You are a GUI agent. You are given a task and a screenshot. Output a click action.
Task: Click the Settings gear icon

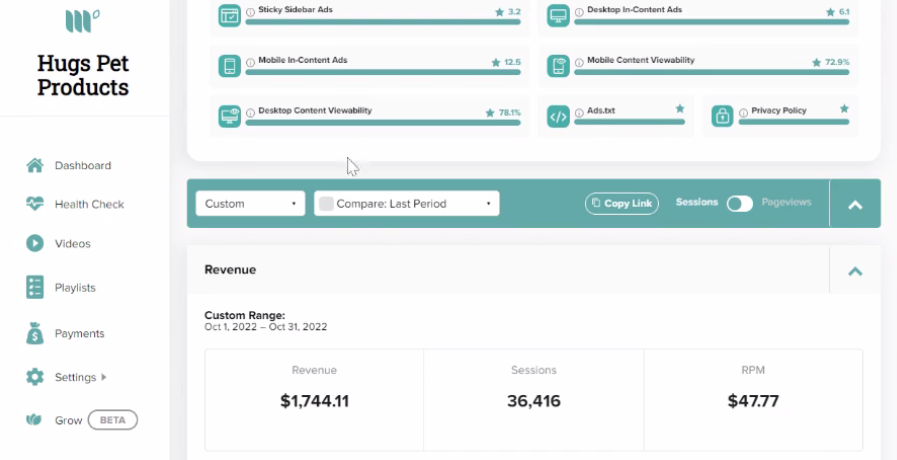[35, 377]
